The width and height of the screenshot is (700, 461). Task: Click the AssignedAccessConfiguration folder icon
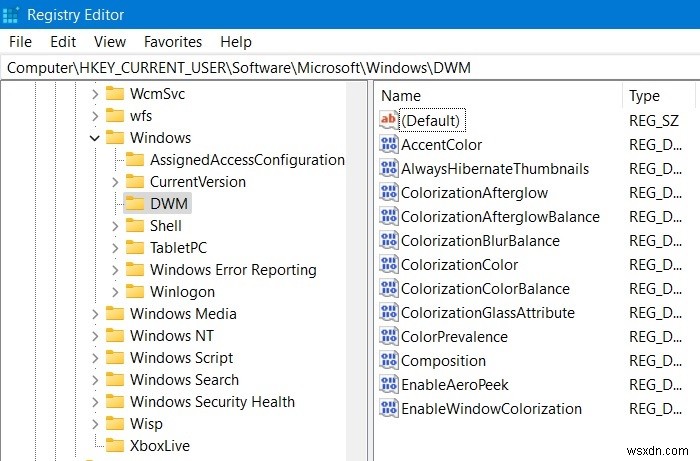135,160
